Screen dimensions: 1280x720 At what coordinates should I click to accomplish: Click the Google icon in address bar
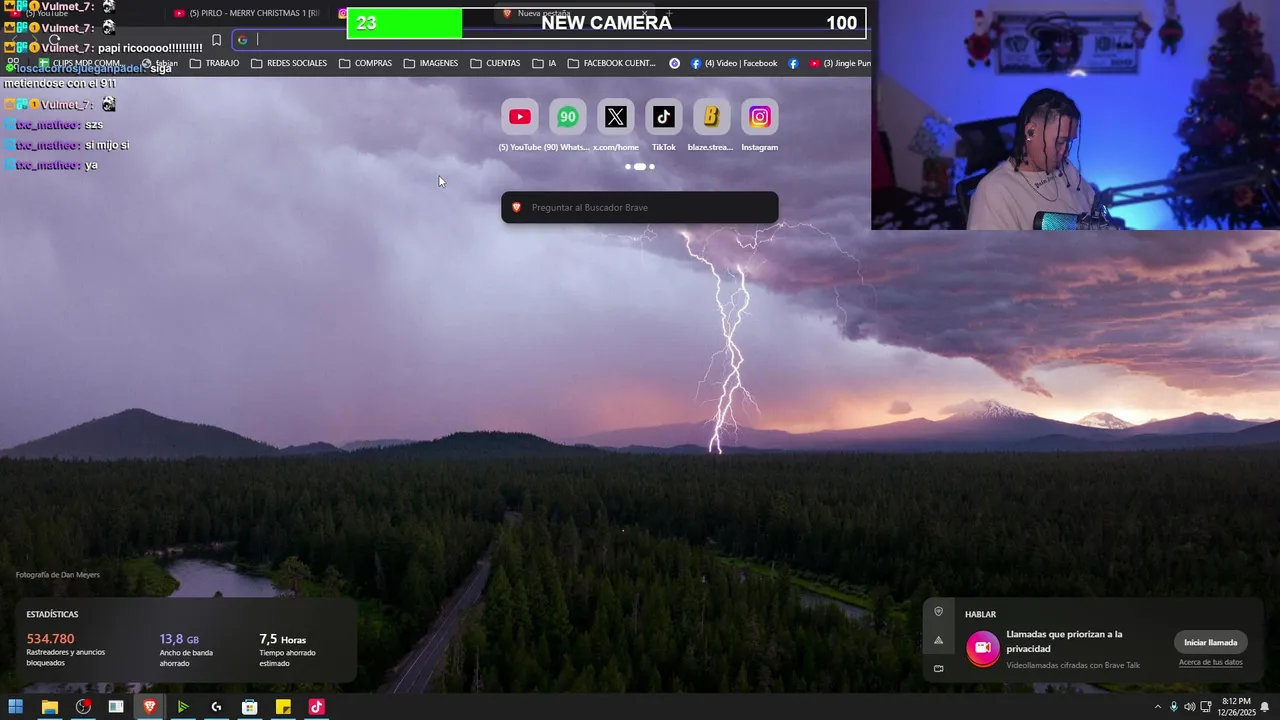coord(242,40)
